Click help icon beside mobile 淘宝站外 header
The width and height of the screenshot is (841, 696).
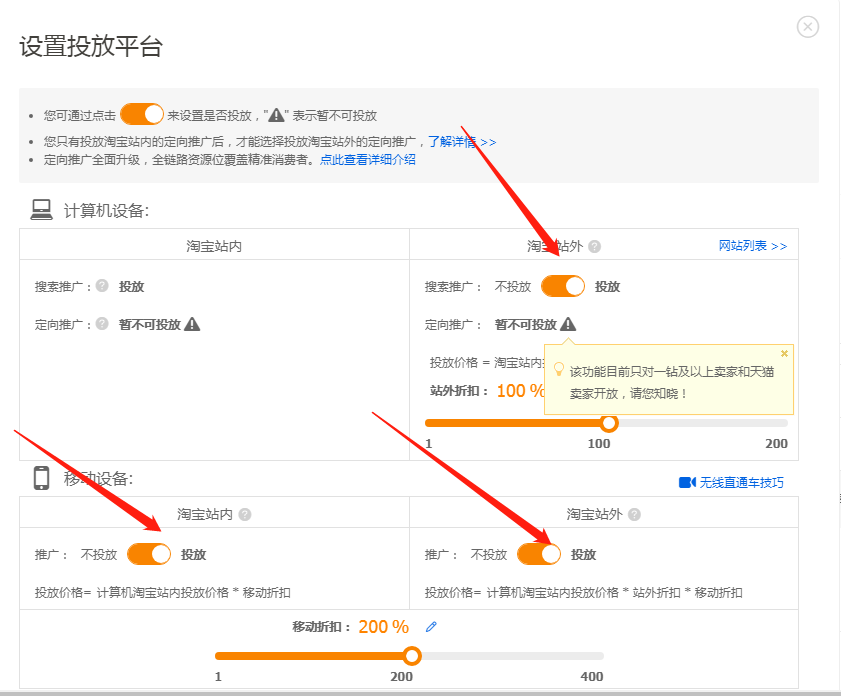[x=635, y=514]
